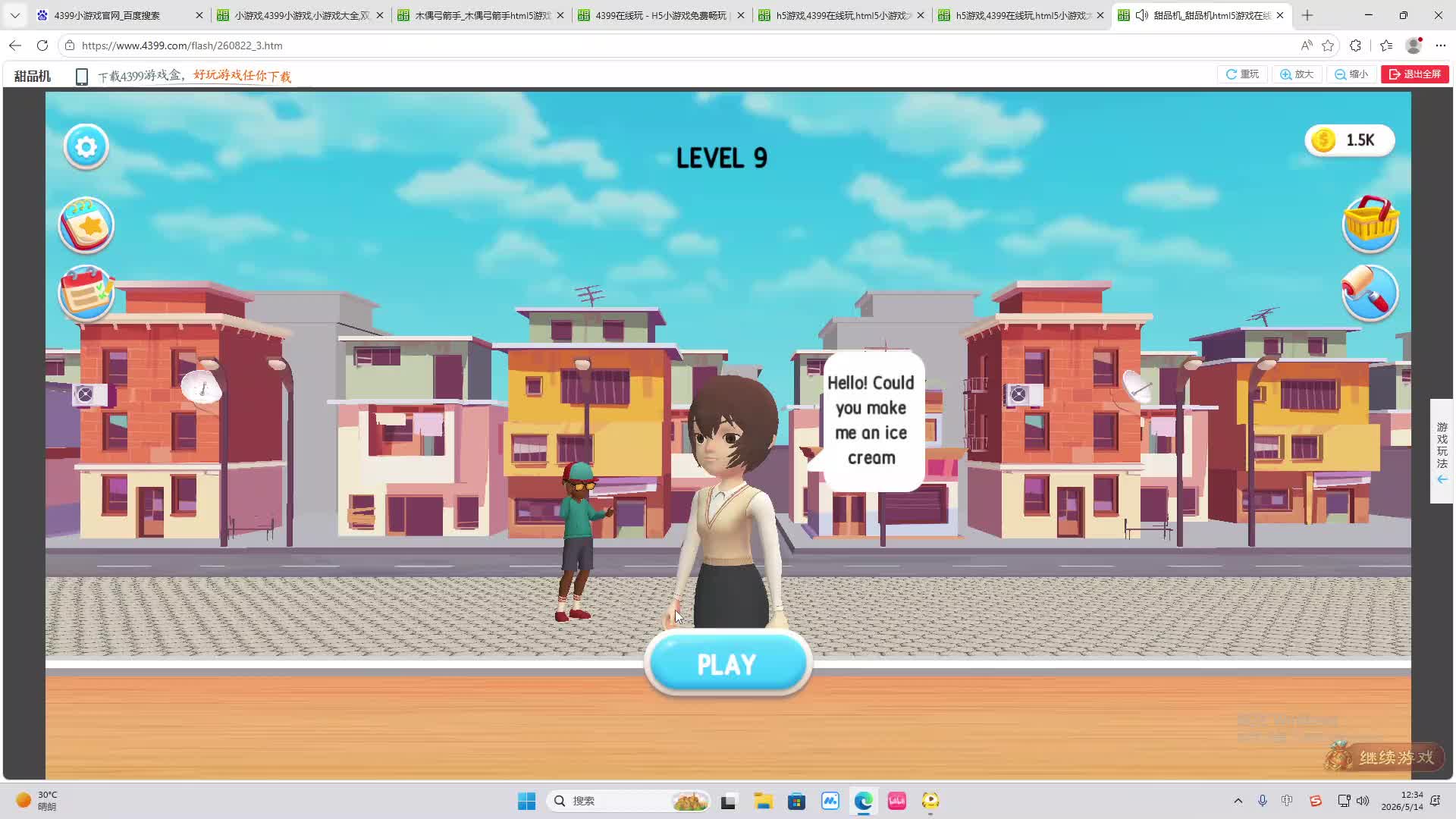Open the Windows Start menu
1456x819 pixels.
(526, 801)
